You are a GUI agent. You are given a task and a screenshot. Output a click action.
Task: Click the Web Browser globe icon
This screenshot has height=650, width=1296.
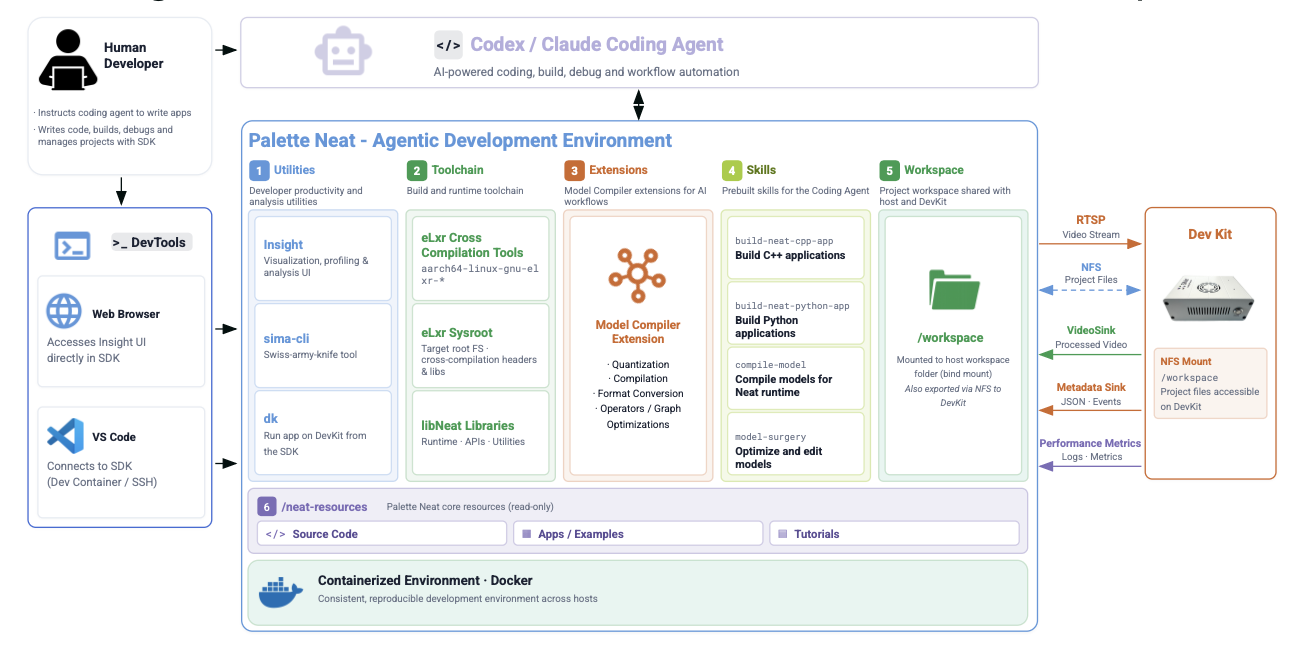pos(64,311)
